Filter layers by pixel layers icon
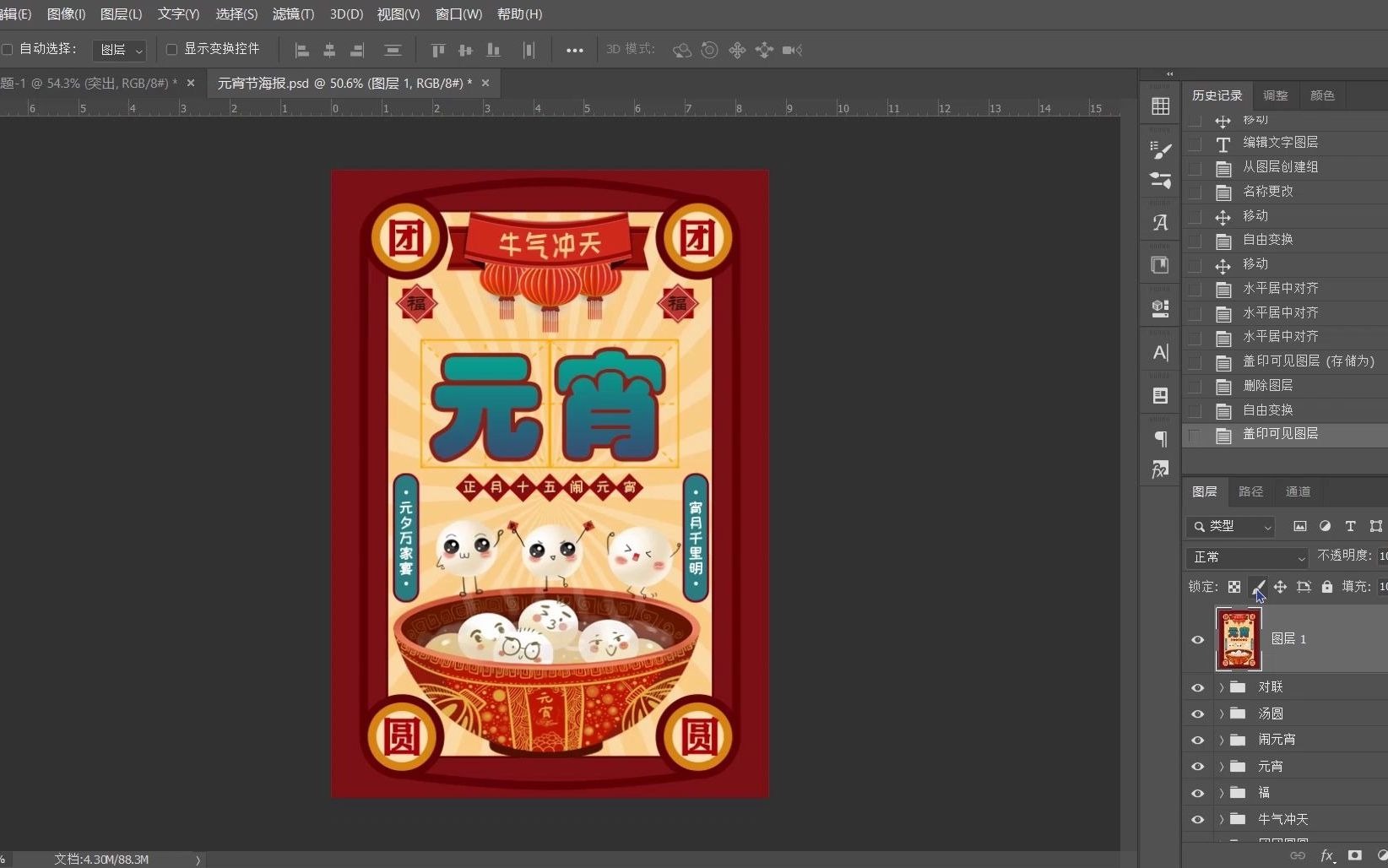Screen dimensions: 1388x868 point(1300,526)
